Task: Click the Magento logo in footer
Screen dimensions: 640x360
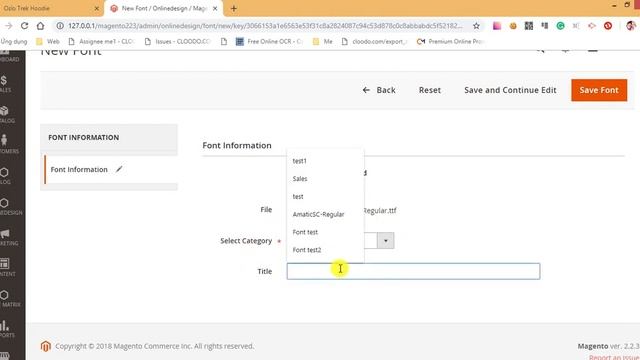Action: [x=45, y=346]
